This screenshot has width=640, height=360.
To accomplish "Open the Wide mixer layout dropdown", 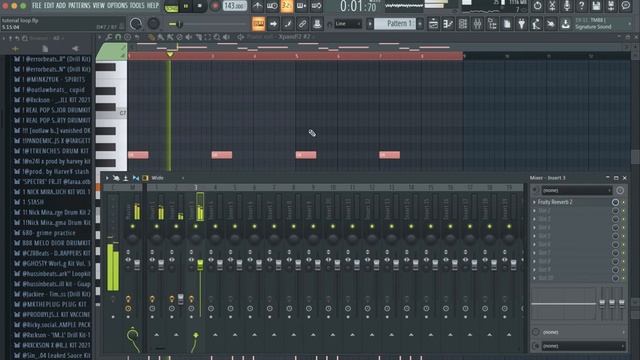I will click(167, 178).
